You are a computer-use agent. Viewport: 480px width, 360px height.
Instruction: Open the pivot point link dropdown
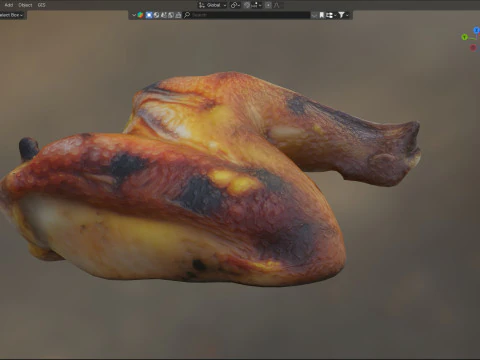235,5
